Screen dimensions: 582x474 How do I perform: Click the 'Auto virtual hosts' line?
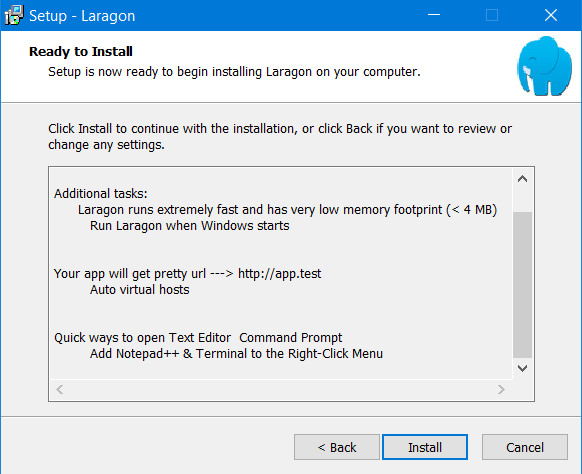pos(140,290)
